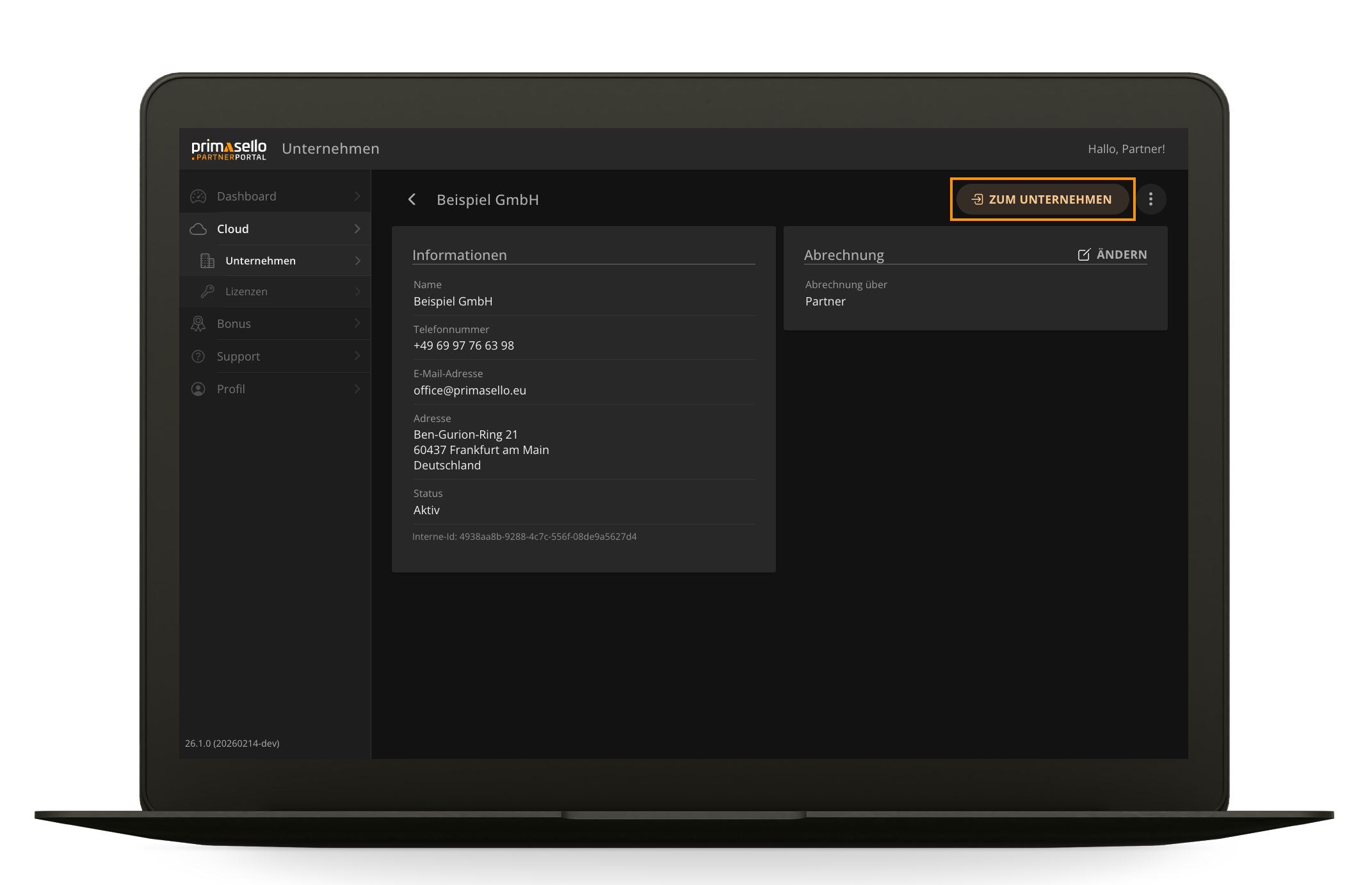
Task: Select the Dashboard icon in the sidebar
Action: (x=198, y=196)
